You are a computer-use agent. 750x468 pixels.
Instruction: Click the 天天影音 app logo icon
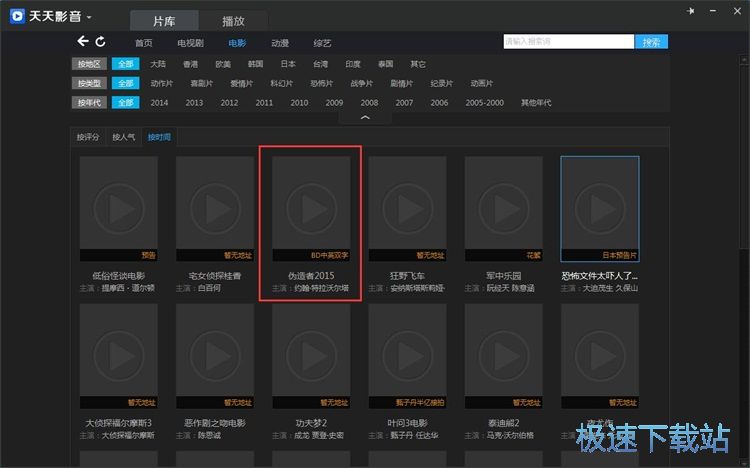pyautogui.click(x=17, y=16)
